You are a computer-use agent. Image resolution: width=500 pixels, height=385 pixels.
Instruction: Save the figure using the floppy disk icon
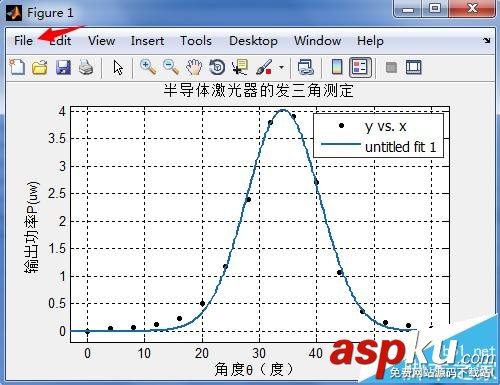click(x=63, y=67)
